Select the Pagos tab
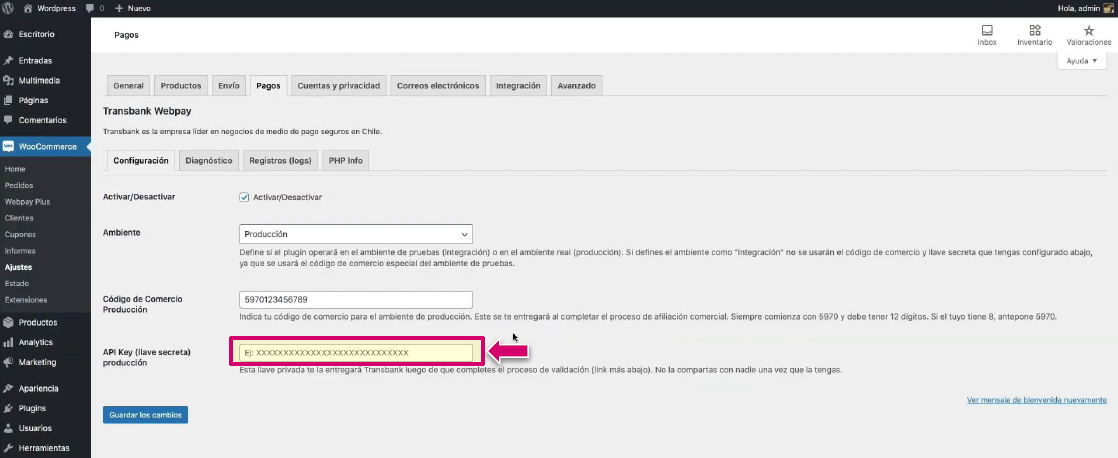1118x458 pixels. tap(268, 86)
